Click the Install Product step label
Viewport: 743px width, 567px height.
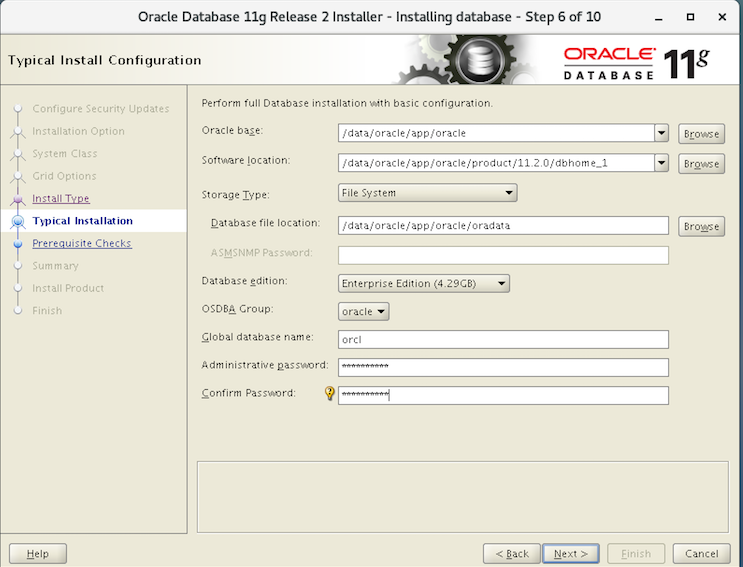click(x=68, y=288)
